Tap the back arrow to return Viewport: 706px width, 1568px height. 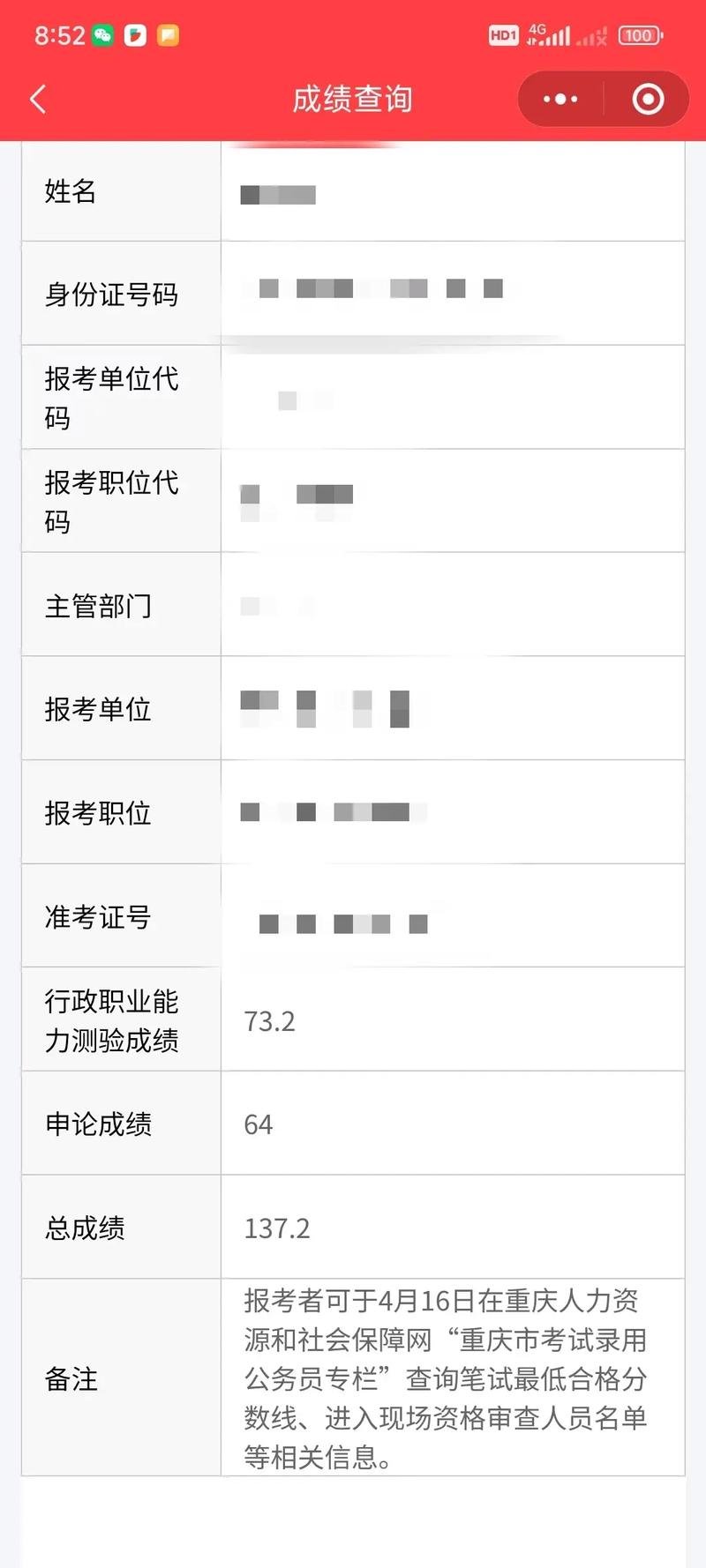pos(37,99)
